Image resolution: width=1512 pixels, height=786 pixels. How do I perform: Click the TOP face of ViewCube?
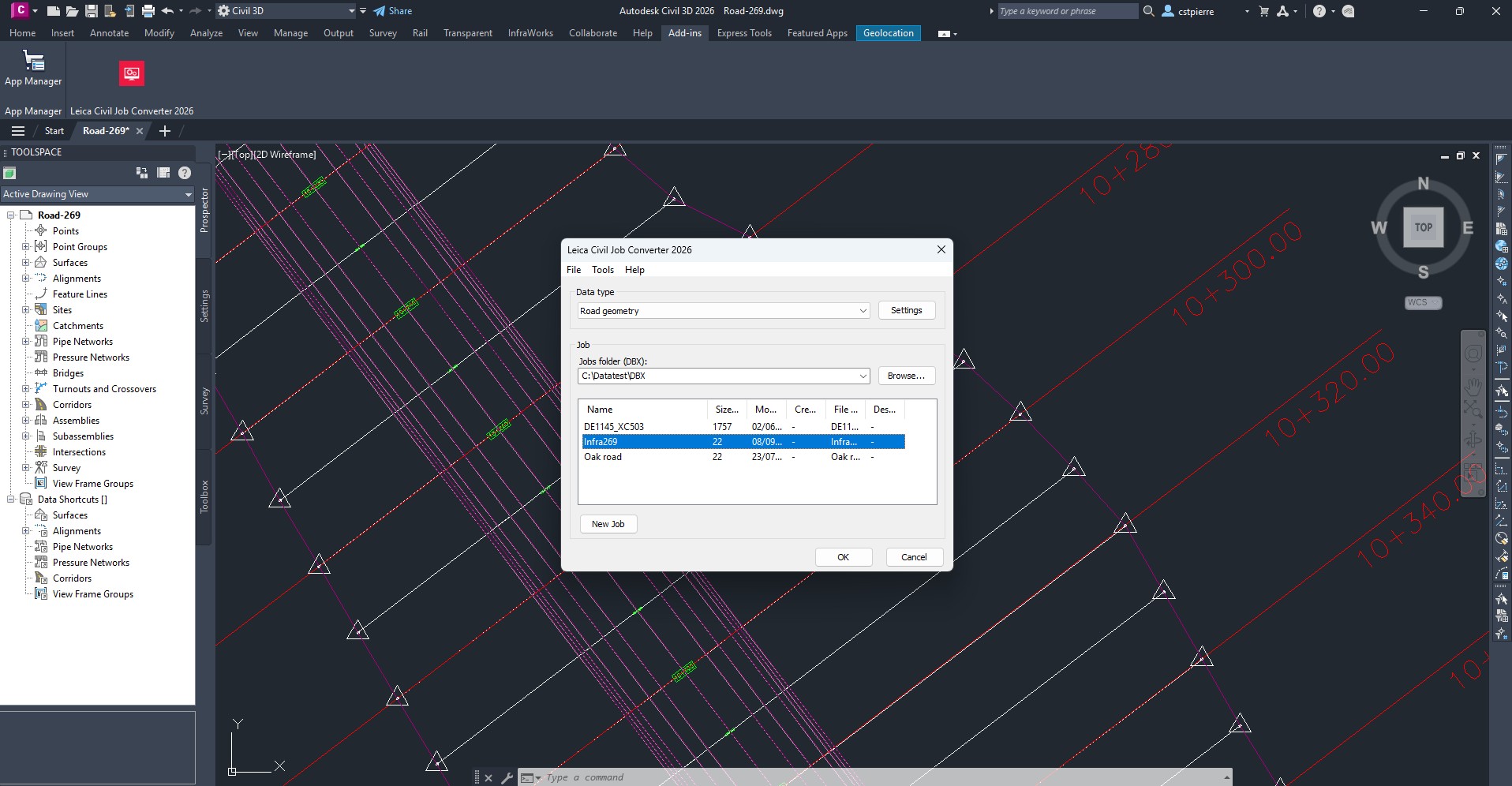[1423, 227]
